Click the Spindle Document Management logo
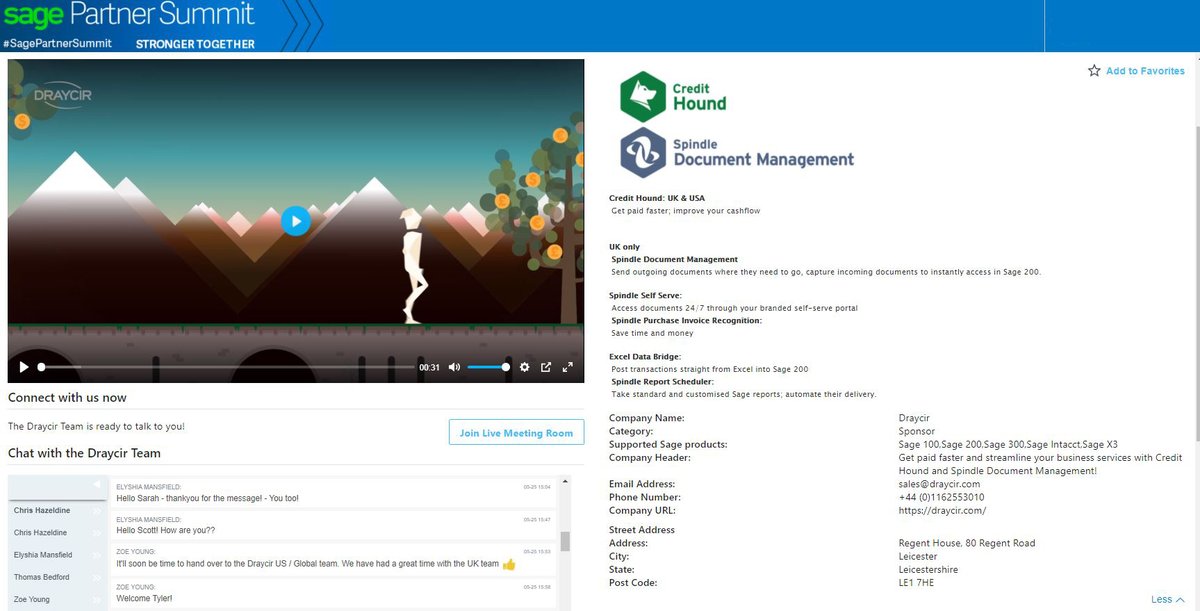The image size is (1200, 611). coord(737,152)
